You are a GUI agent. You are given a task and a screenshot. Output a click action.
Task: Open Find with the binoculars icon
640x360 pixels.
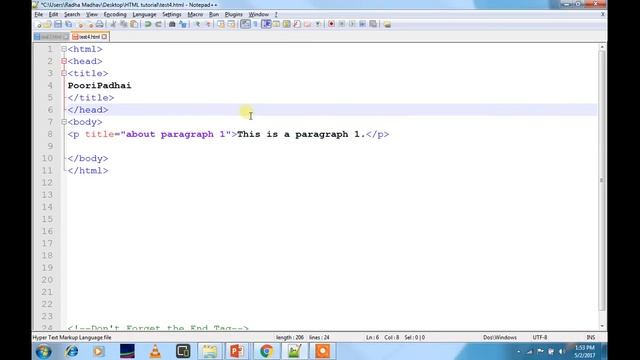click(x=172, y=24)
